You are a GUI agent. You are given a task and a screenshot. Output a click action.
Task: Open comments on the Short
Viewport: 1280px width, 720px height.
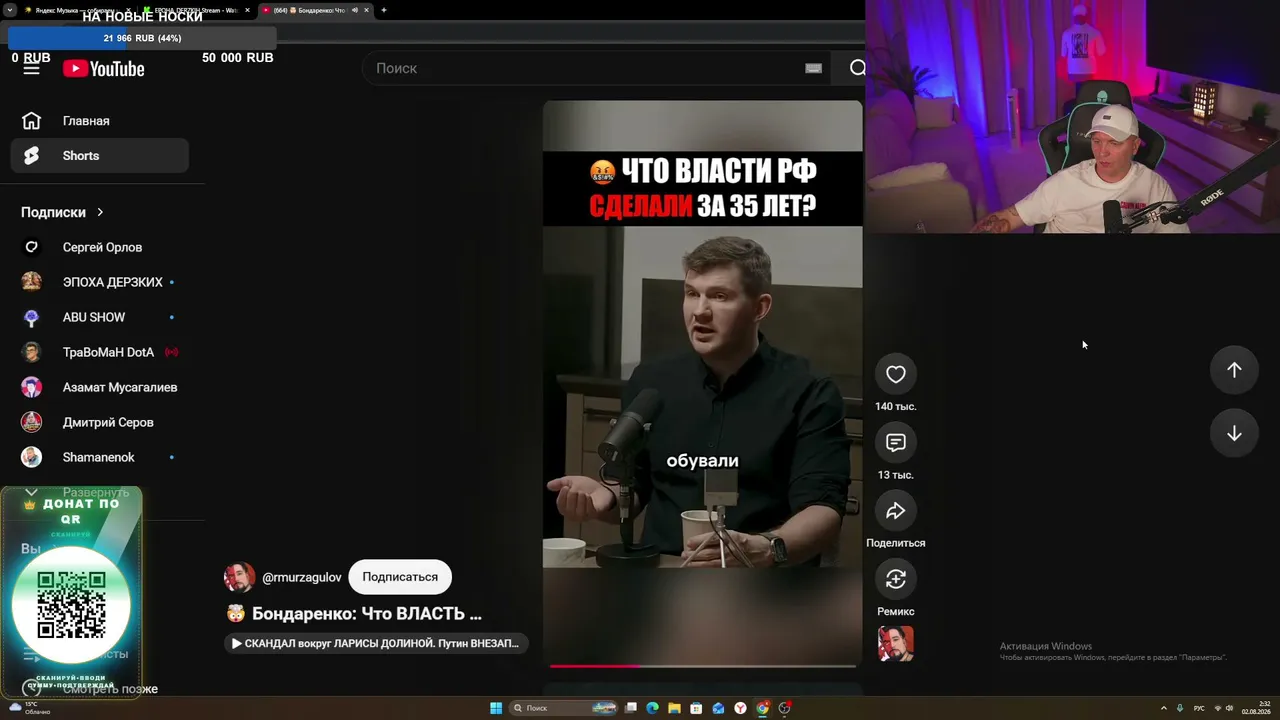[896, 442]
